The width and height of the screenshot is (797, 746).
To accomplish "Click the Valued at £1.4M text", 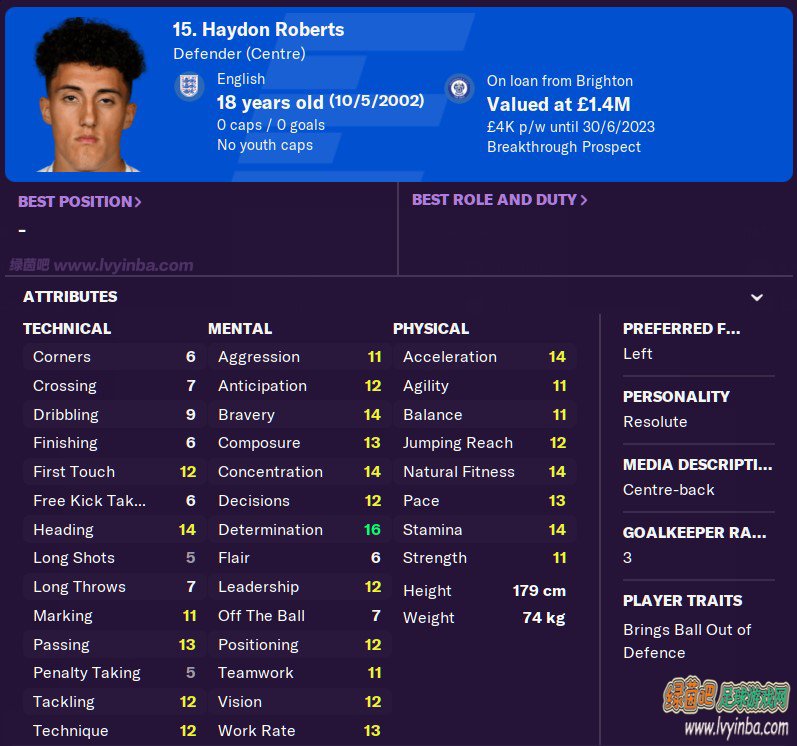I will pyautogui.click(x=558, y=104).
